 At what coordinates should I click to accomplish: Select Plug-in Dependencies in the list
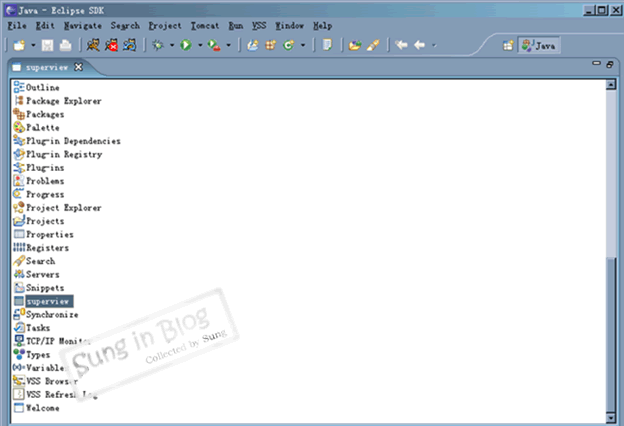click(x=67, y=141)
